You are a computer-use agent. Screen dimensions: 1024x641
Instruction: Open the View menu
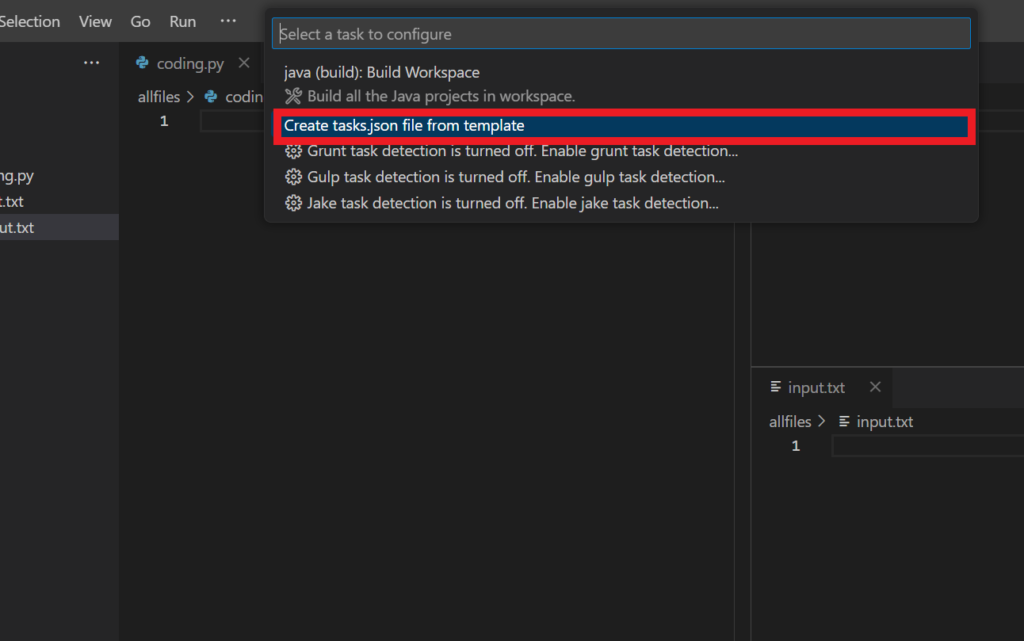[95, 22]
